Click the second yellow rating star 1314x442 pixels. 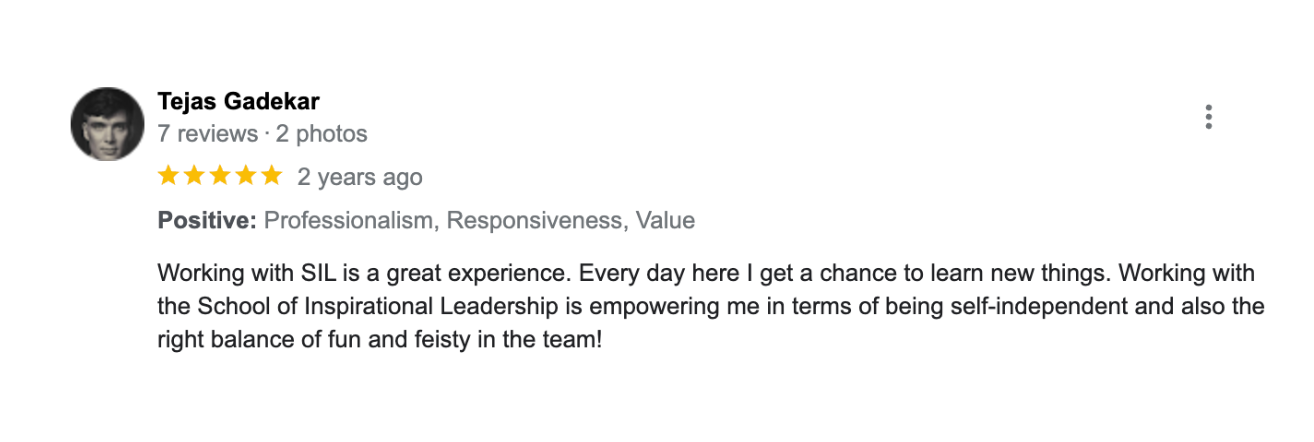click(194, 177)
